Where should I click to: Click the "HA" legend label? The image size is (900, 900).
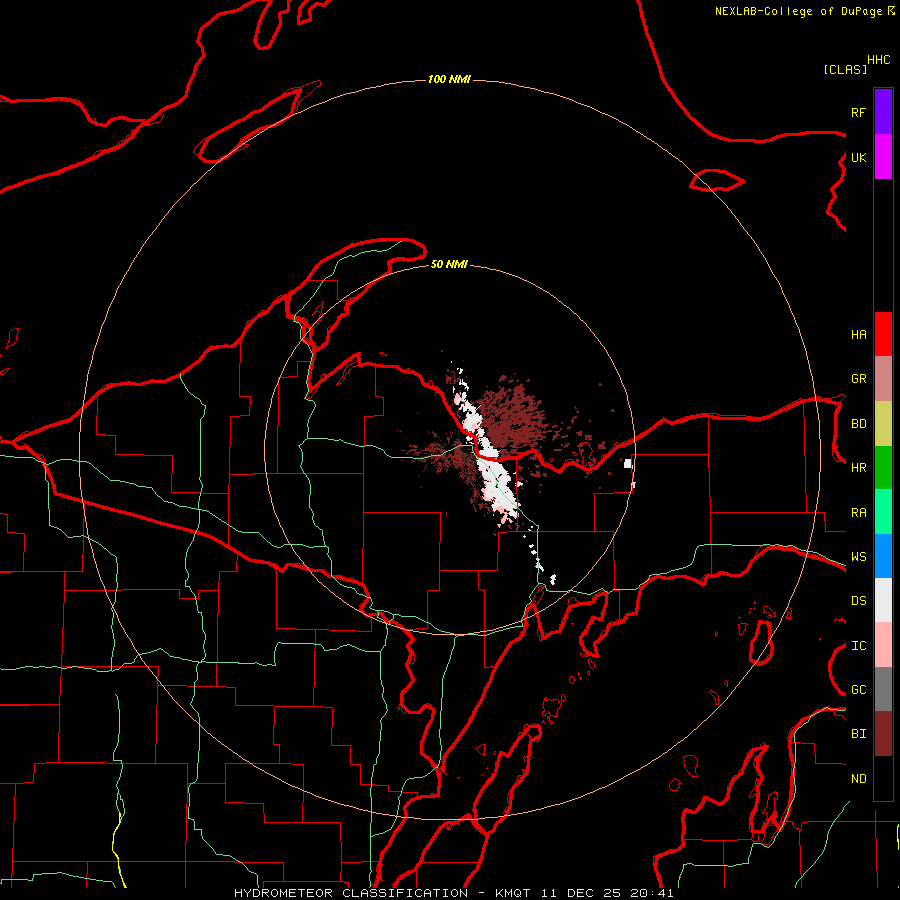tap(858, 334)
